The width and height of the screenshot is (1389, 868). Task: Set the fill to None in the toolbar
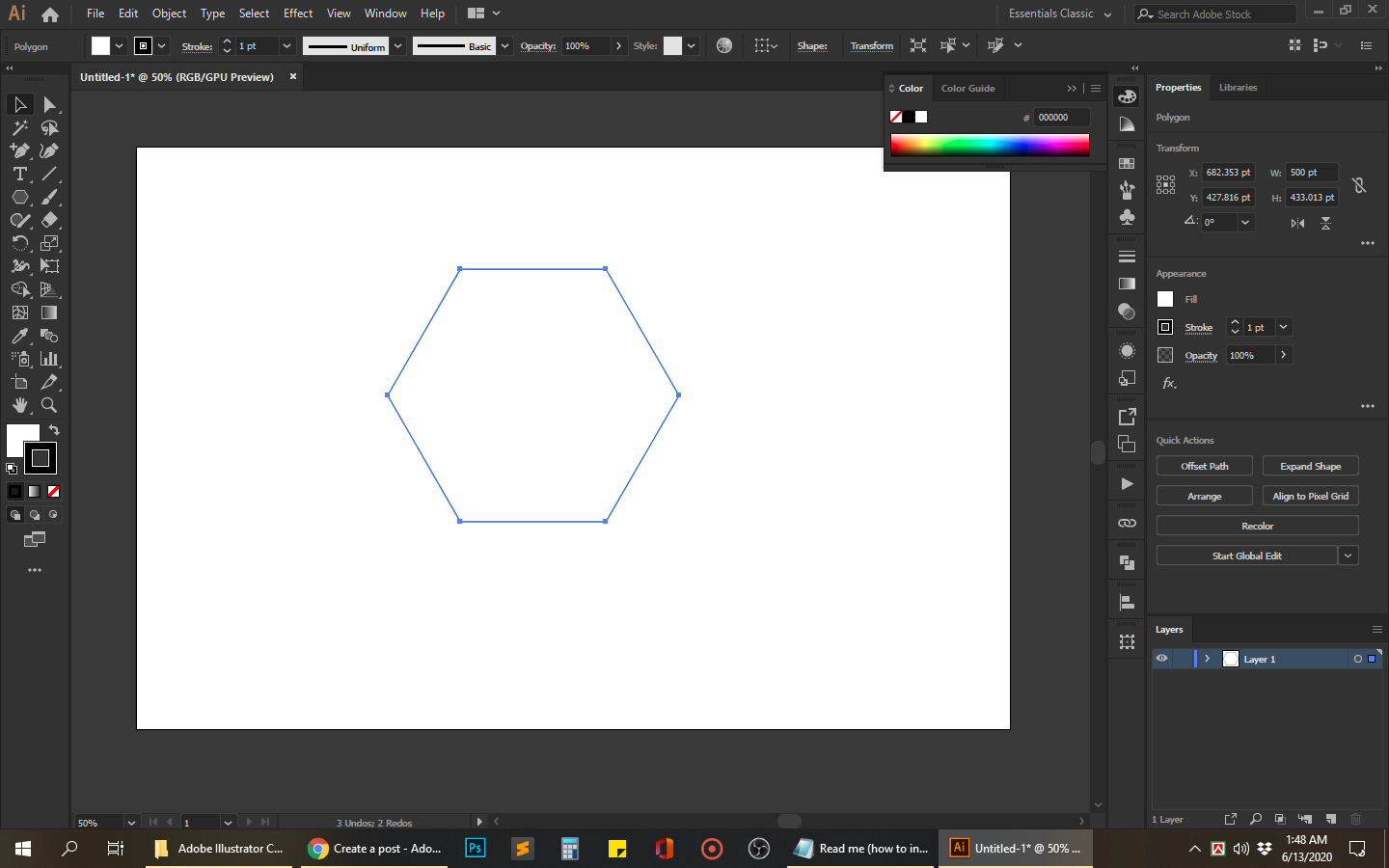[53, 492]
